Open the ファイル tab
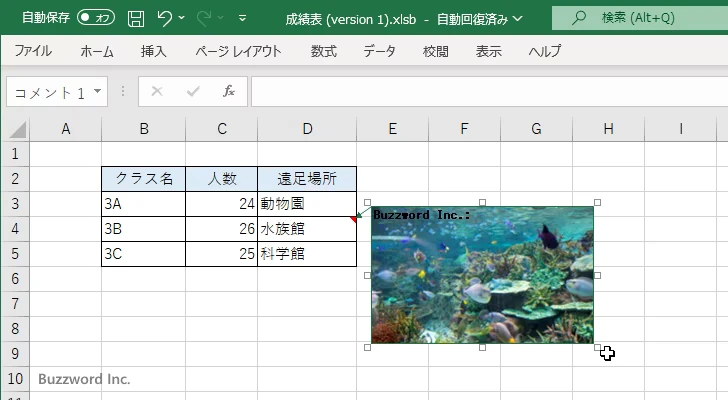 [33, 51]
